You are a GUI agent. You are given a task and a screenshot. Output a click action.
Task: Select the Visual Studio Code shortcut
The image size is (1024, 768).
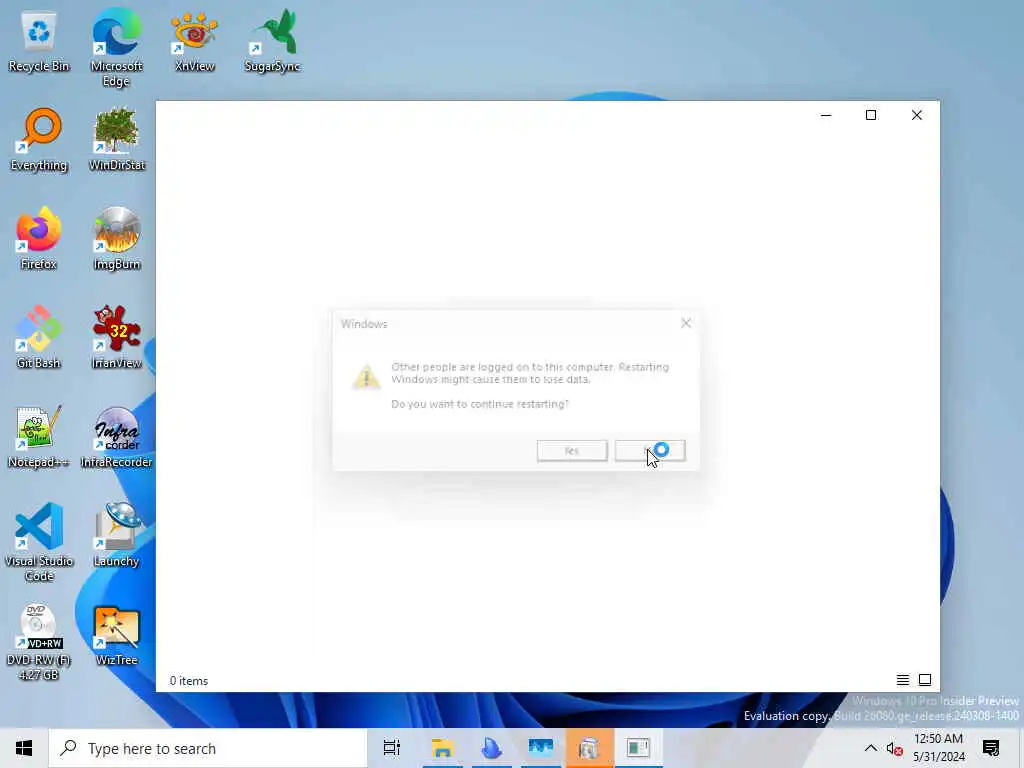coord(39,542)
